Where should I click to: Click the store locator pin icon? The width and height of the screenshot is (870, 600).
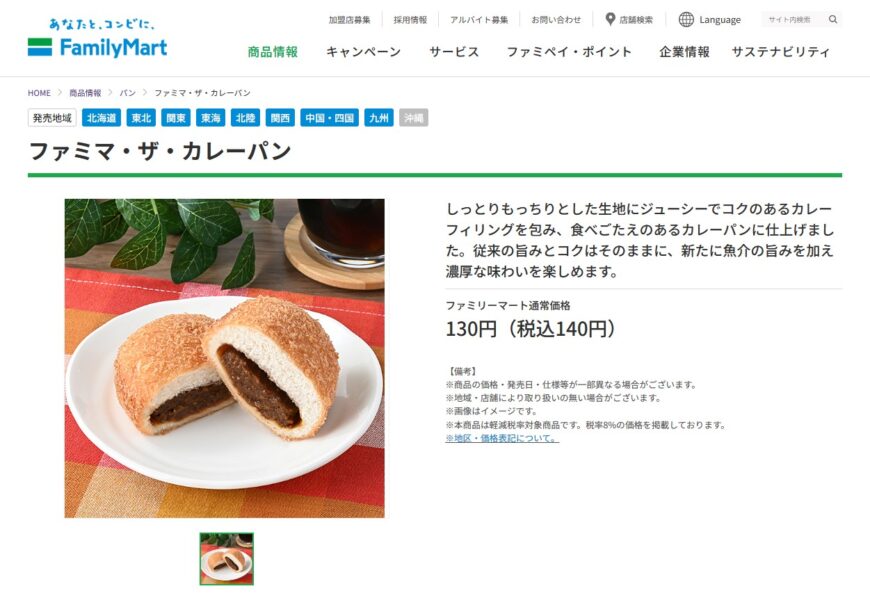pos(610,19)
